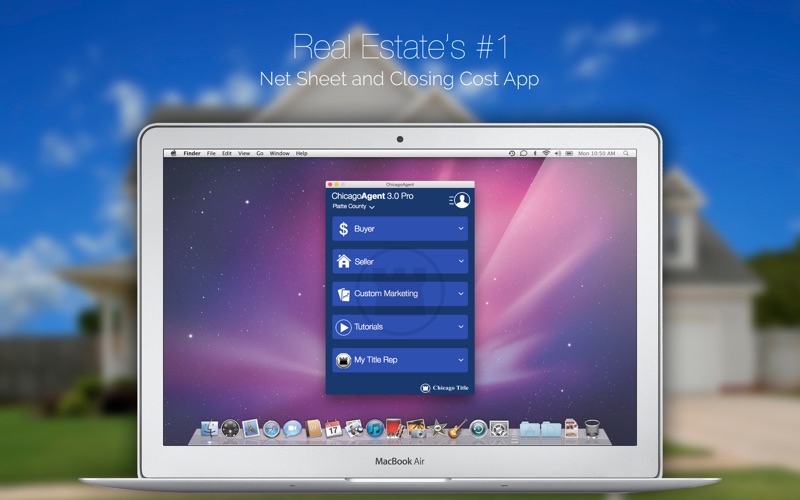Open the Window menu
This screenshot has width=800, height=500.
tap(280, 153)
